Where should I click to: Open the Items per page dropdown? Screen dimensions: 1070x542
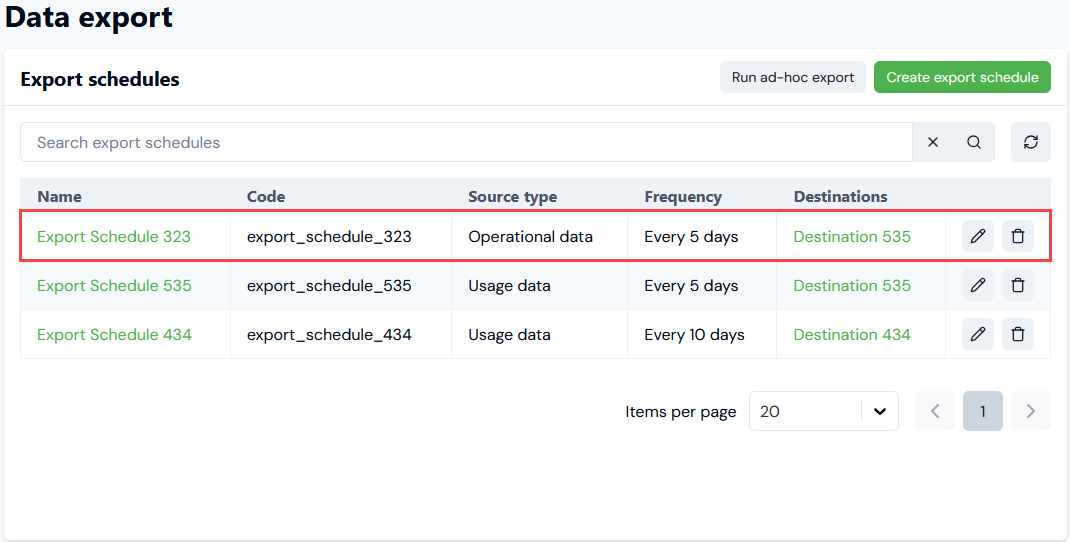(x=824, y=411)
